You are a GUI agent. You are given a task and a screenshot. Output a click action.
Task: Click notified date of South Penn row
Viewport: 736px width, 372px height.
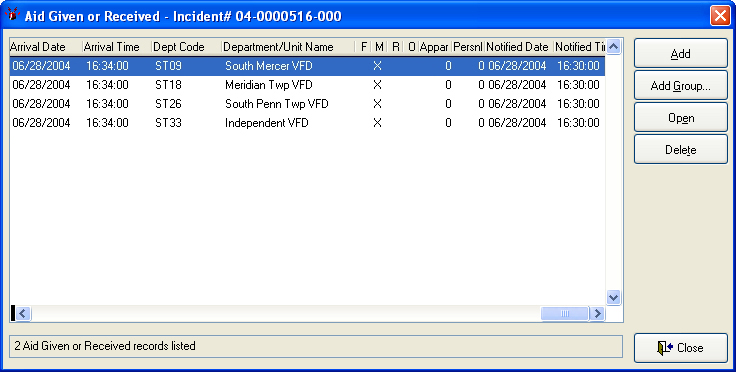517,104
